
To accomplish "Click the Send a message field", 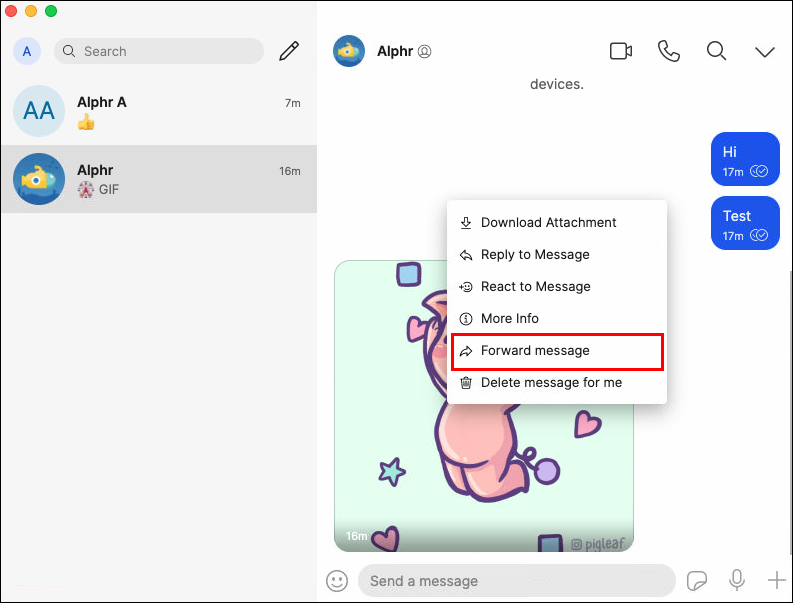I will [516, 581].
